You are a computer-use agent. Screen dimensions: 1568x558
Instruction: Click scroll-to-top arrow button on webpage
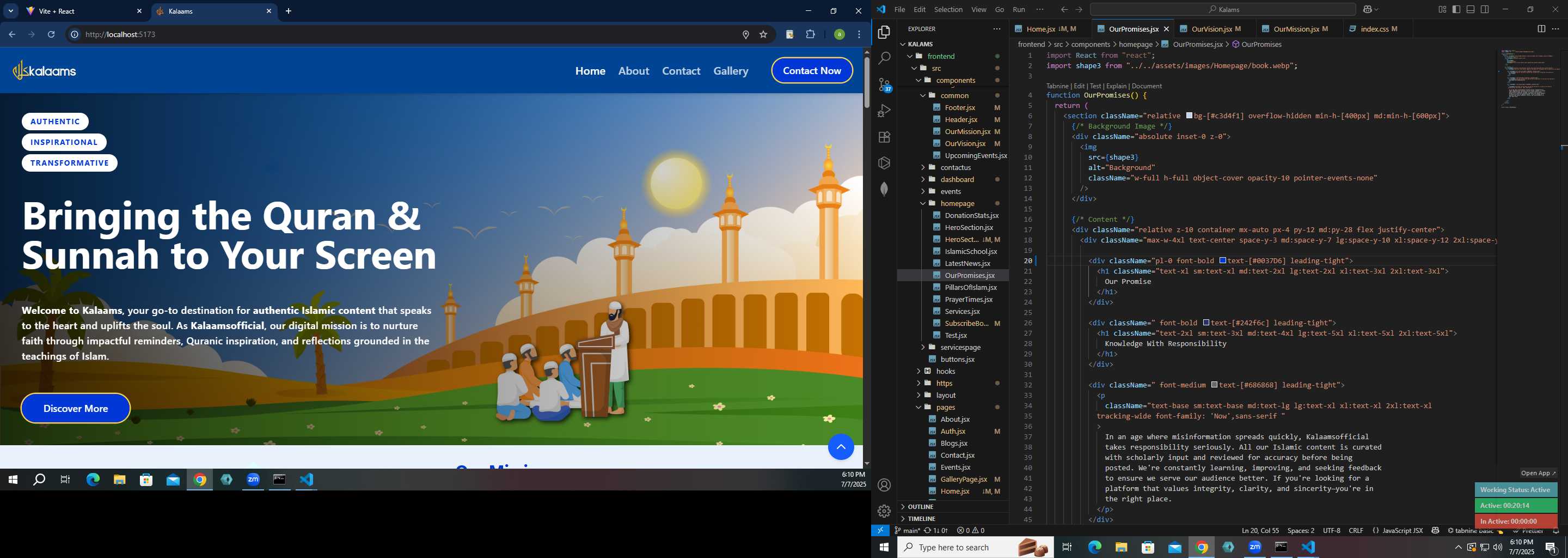tap(841, 447)
